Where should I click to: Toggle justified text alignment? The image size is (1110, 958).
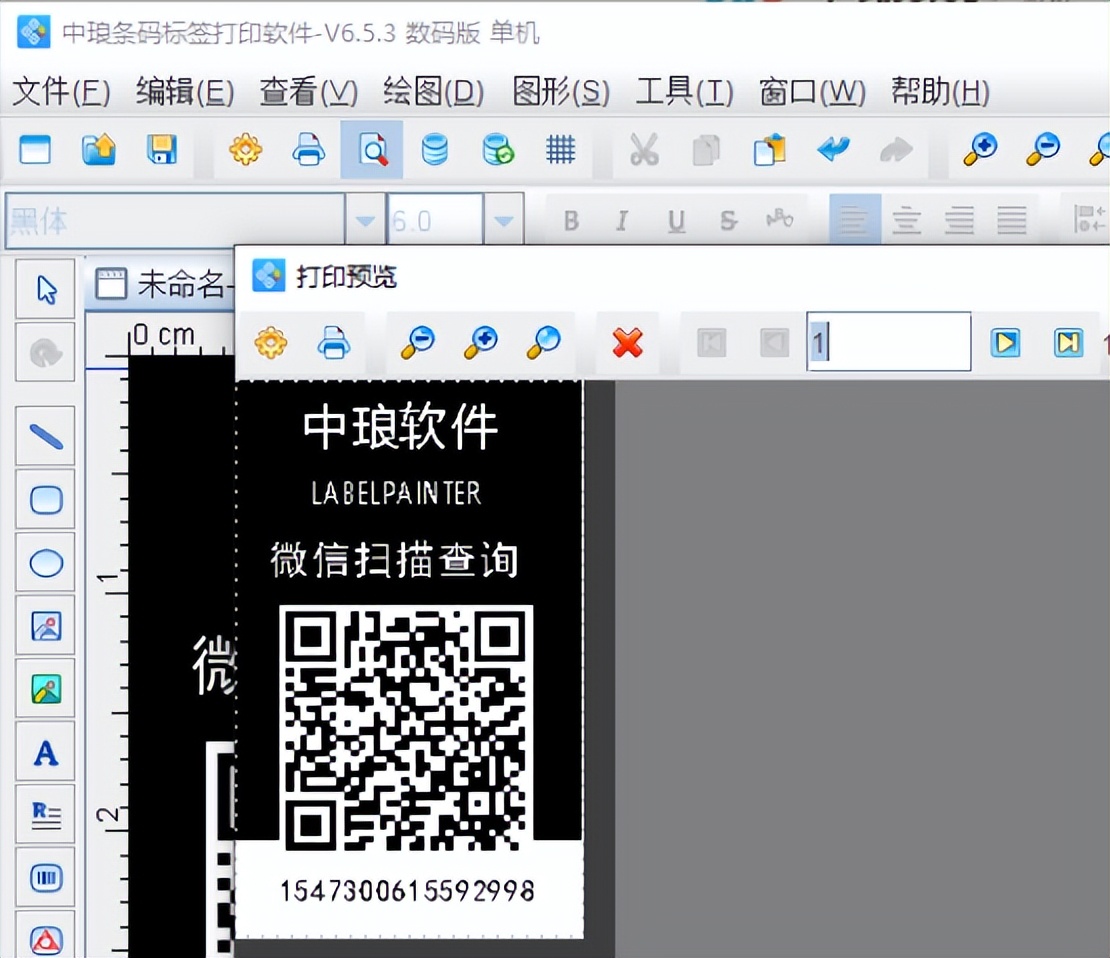(x=1012, y=221)
